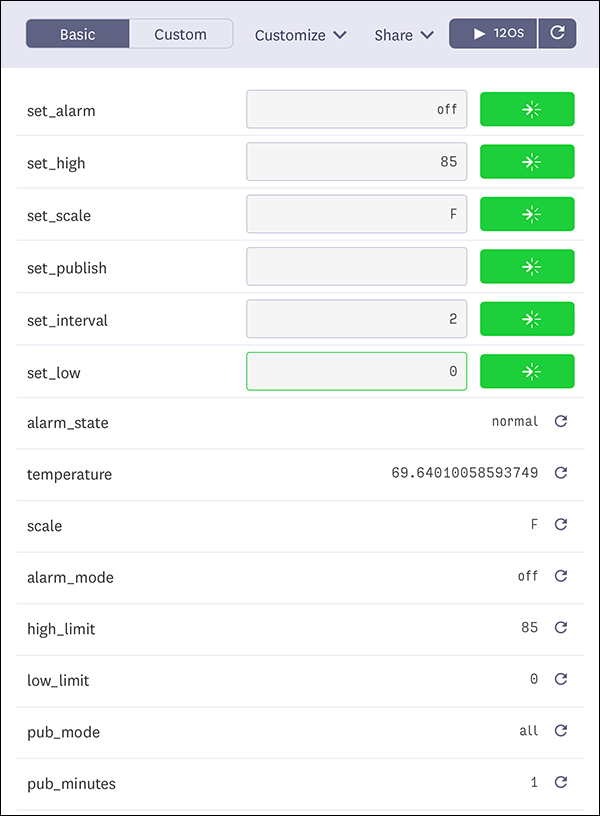The height and width of the screenshot is (816, 600).
Task: Refresh the alarm_mode variable
Action: coord(561,576)
